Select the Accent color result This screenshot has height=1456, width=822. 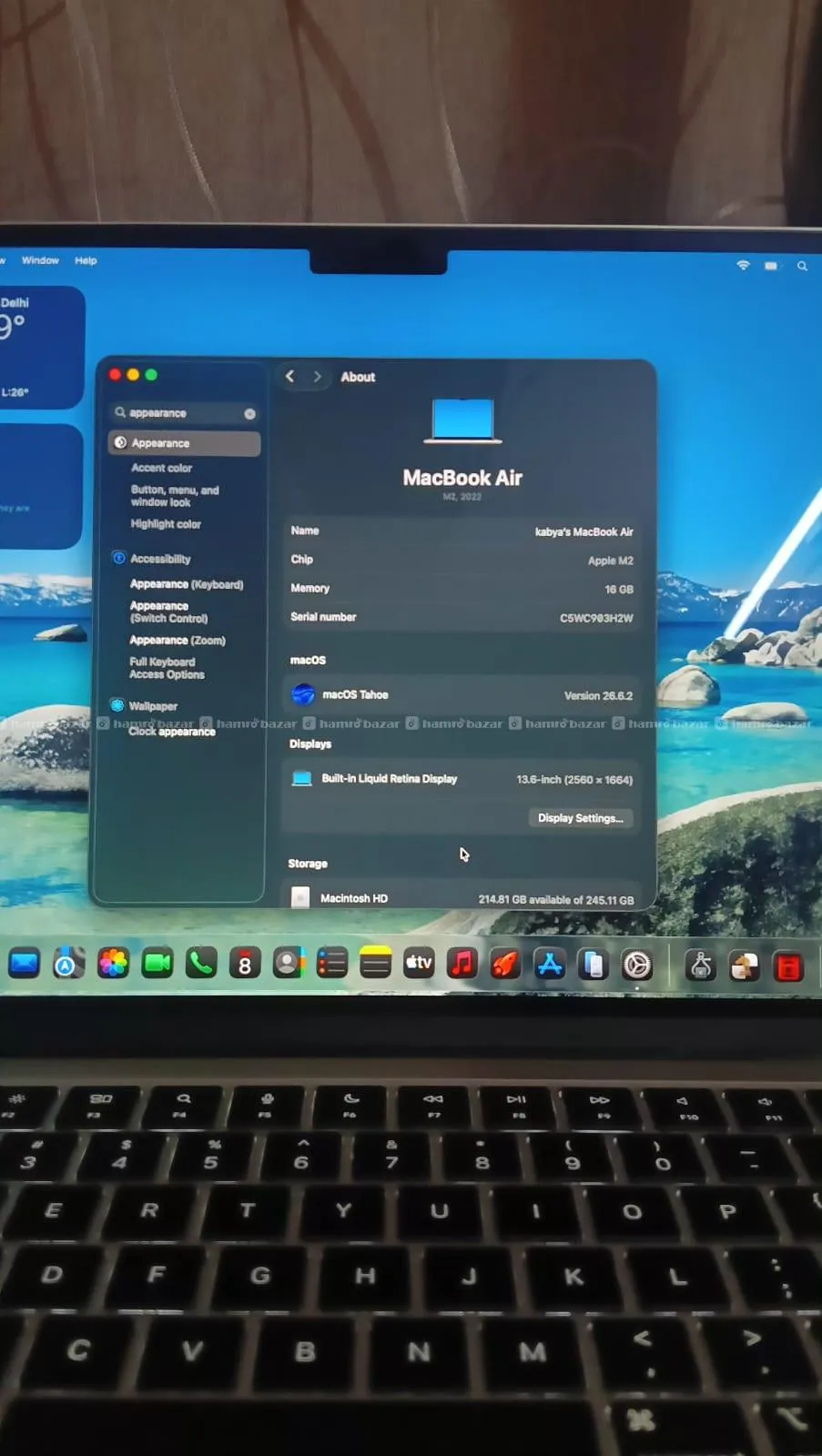click(x=161, y=468)
